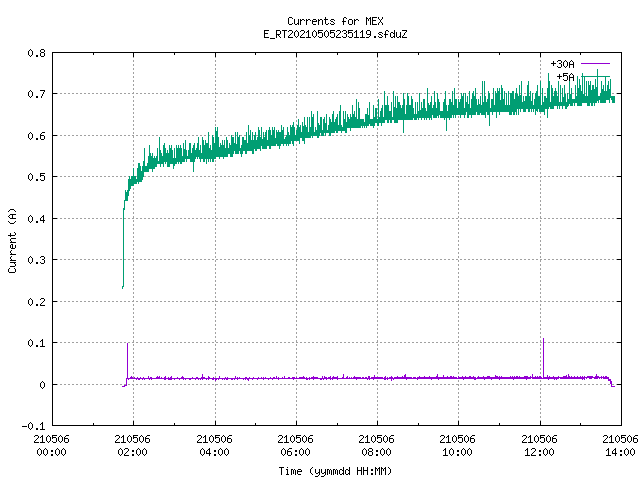Image resolution: width=640 pixels, height=480 pixels.
Task: Click the 0.5 y-axis tick label
Action: (36, 177)
